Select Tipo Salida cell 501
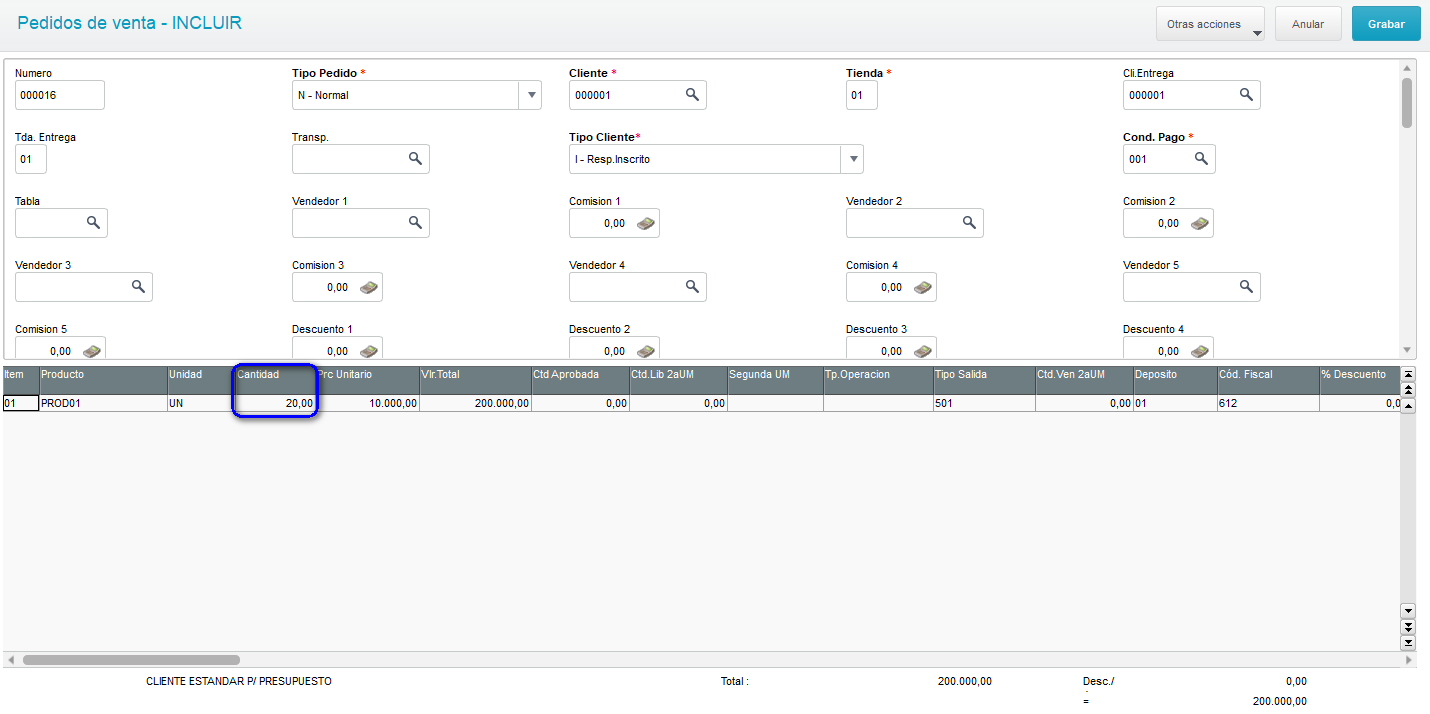 tap(984, 403)
